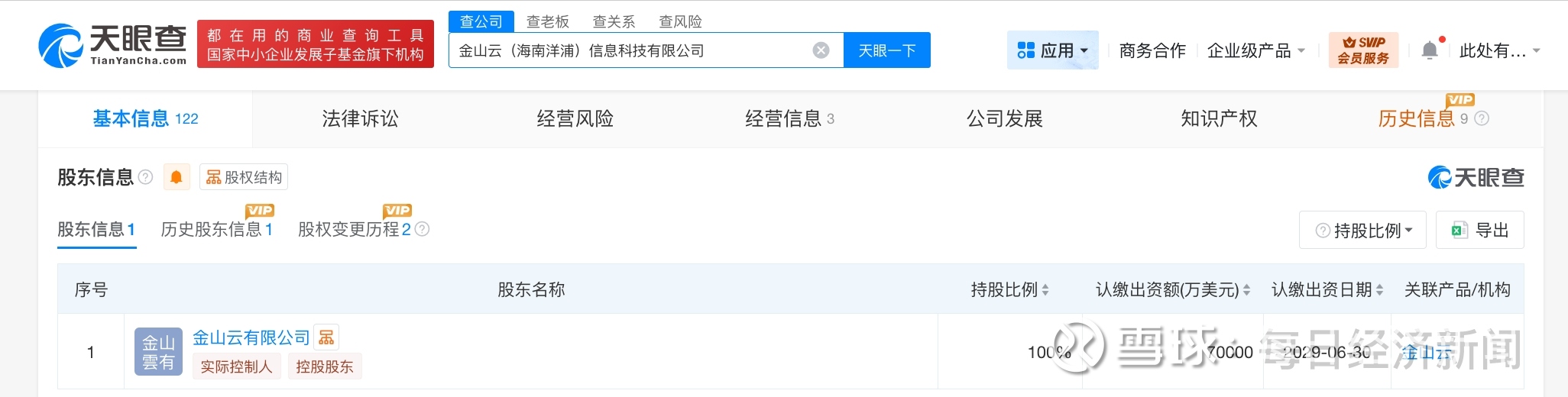Sort by 认缴出资日期 column
This screenshot has width=1568, height=397.
click(x=1379, y=290)
